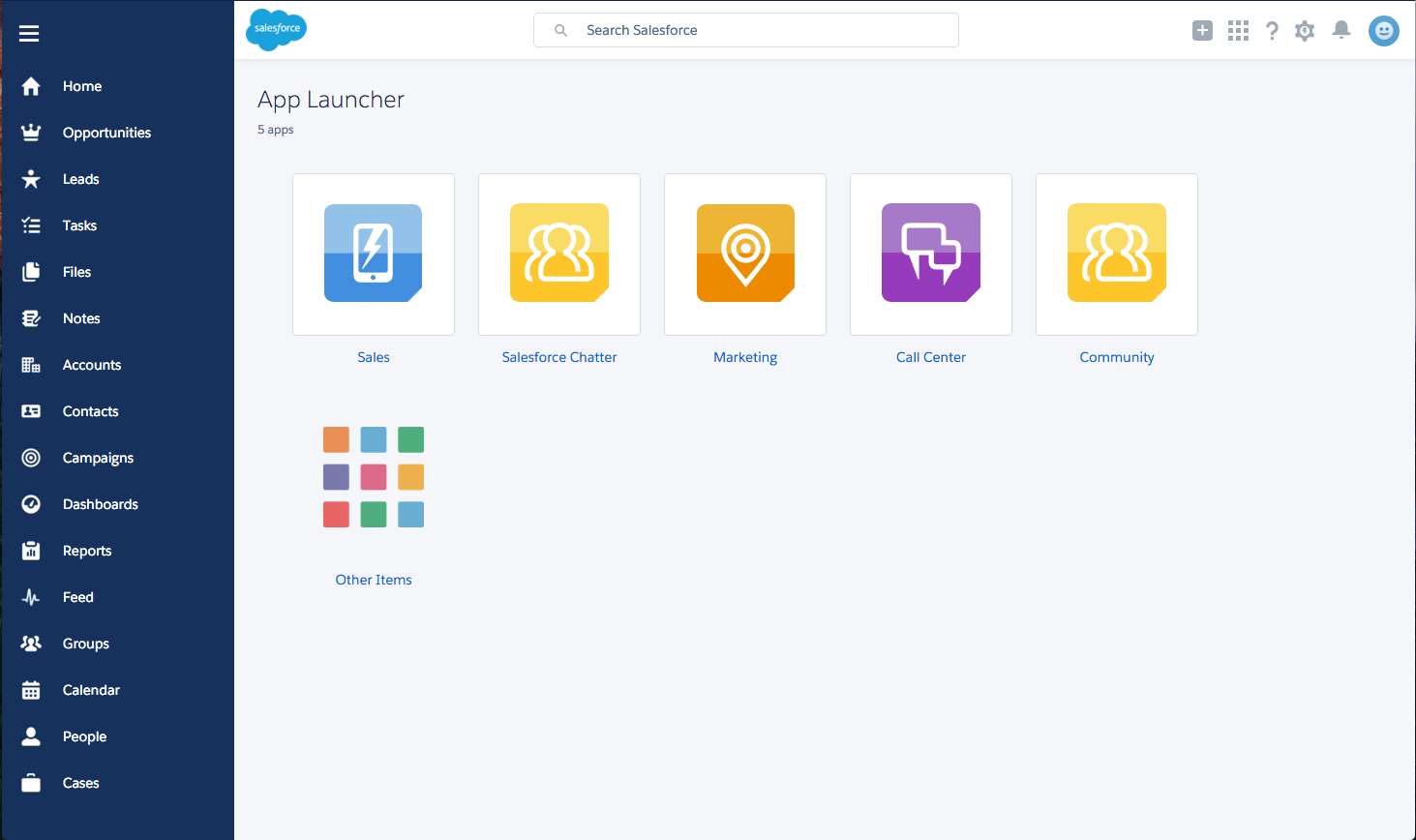Click the Feed pulse icon
1416x840 pixels.
[31, 597]
